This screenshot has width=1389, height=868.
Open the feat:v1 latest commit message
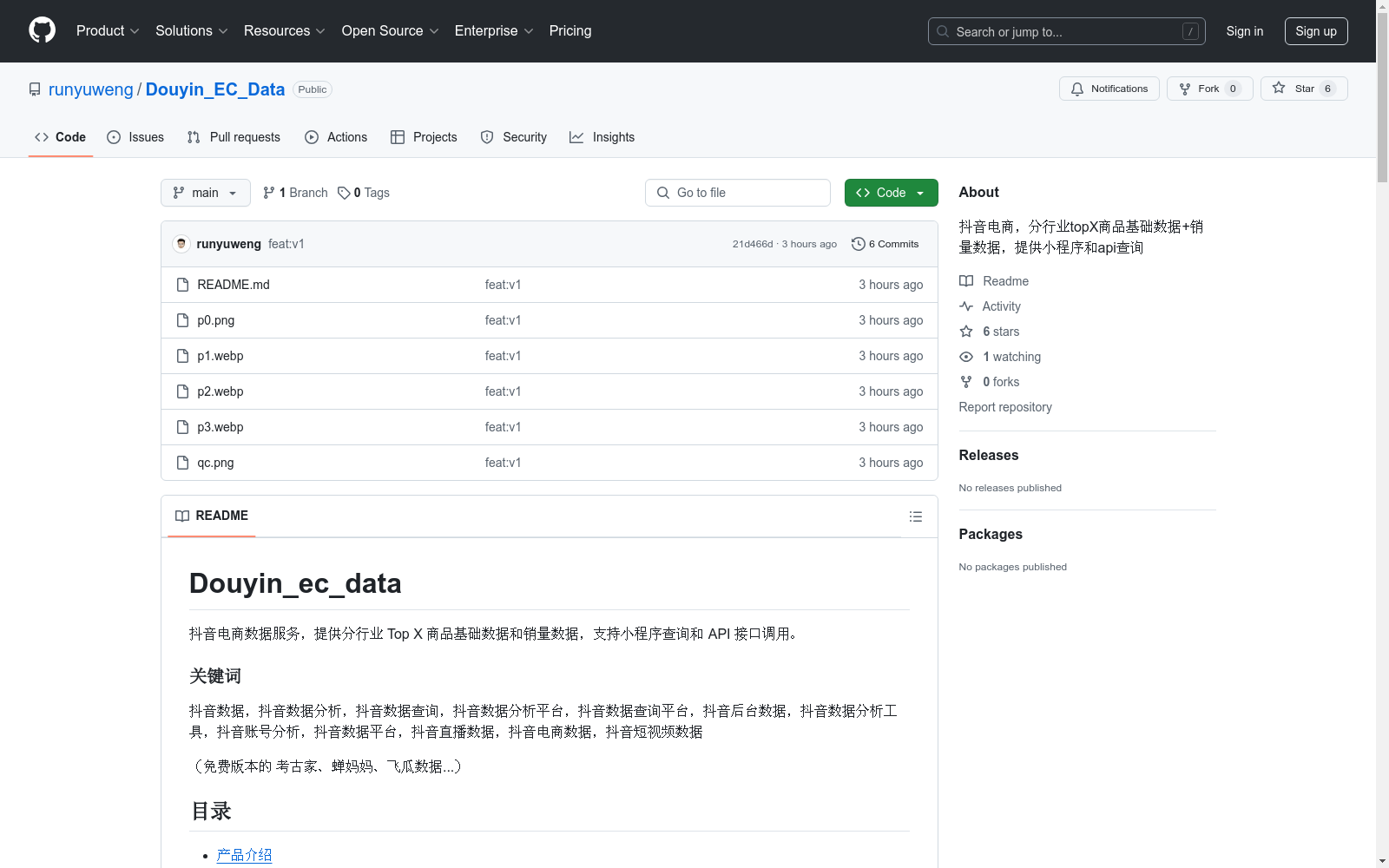tap(286, 244)
